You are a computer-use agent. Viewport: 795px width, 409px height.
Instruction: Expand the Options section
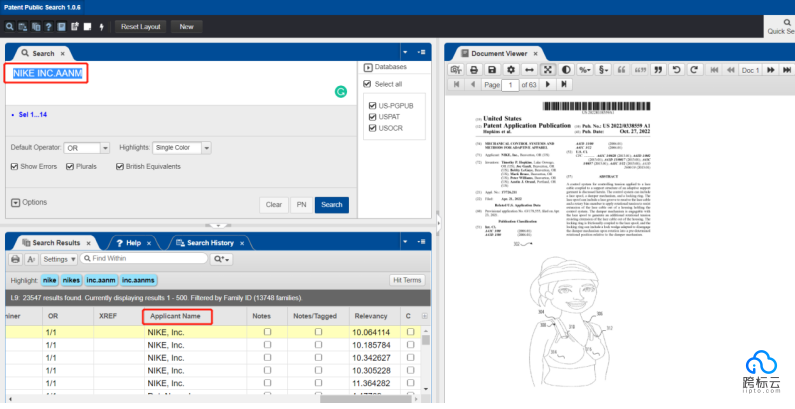click(16, 203)
